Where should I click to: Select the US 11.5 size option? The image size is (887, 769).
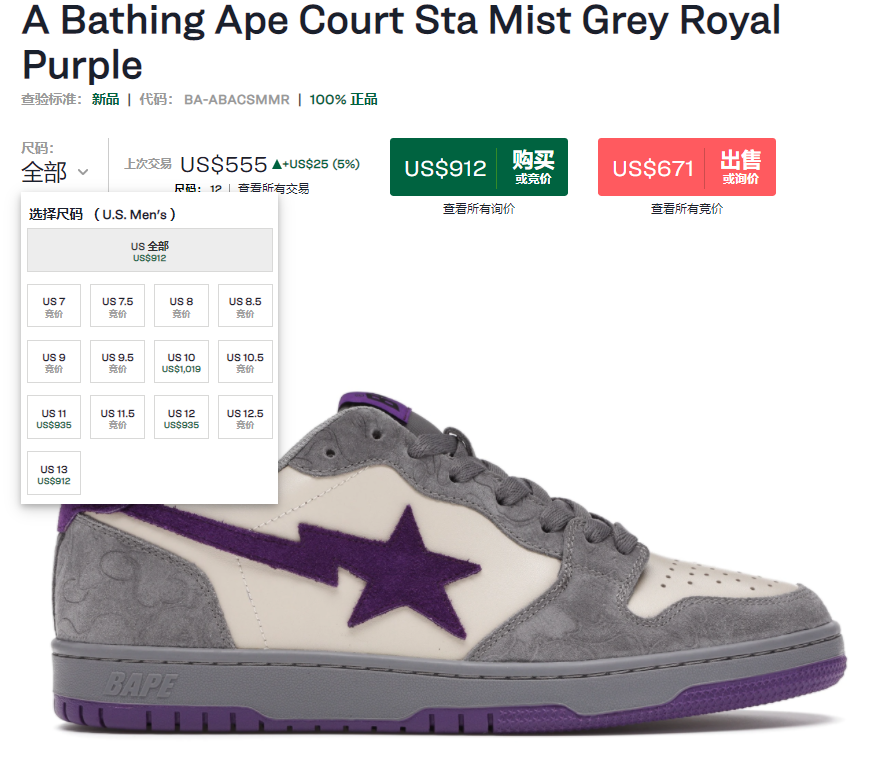[x=118, y=418]
